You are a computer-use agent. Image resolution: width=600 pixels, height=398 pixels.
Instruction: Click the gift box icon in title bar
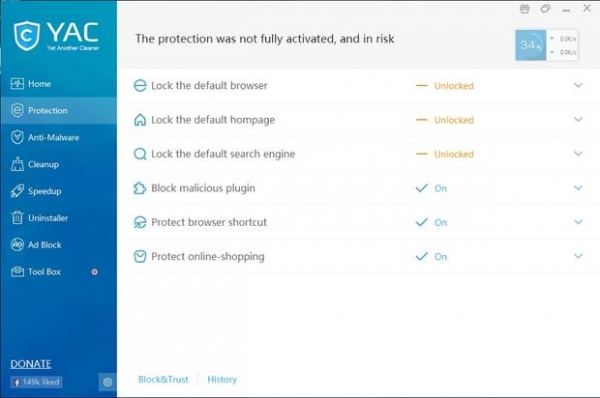click(x=525, y=8)
